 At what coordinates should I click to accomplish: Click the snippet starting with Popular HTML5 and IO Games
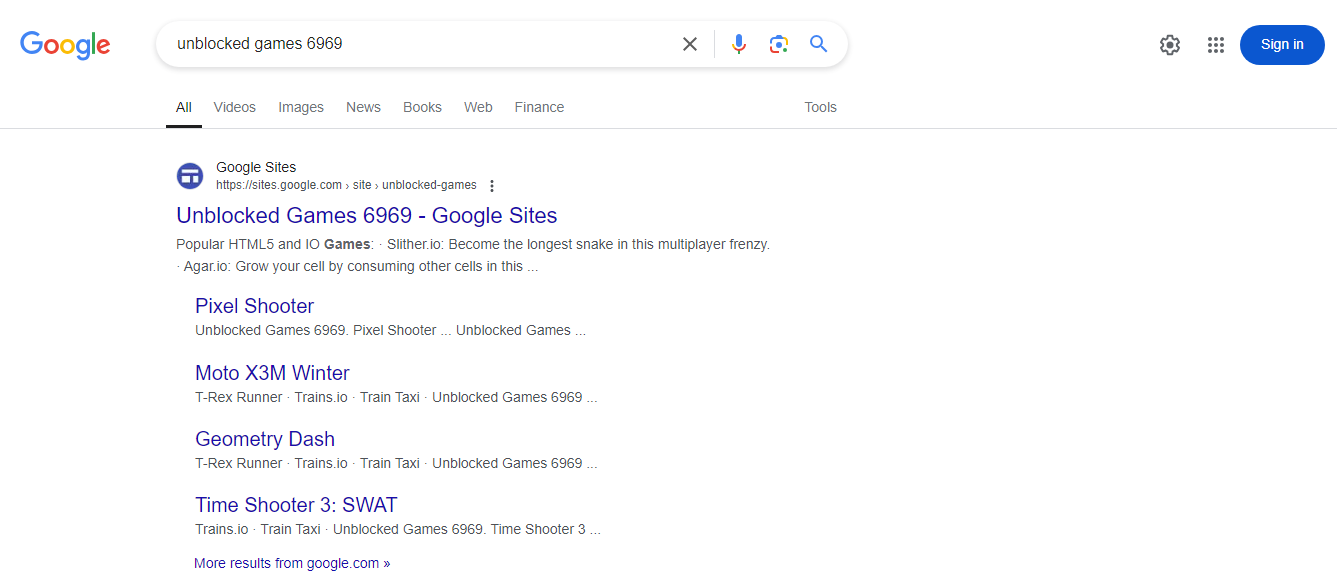[x=473, y=244]
